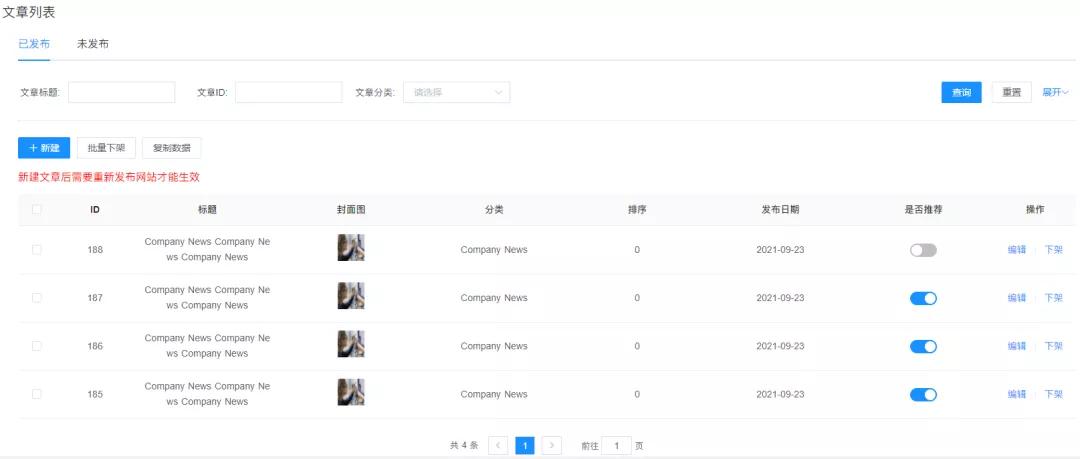Click the 批量下架 button
The height and width of the screenshot is (459, 1080).
(107, 147)
